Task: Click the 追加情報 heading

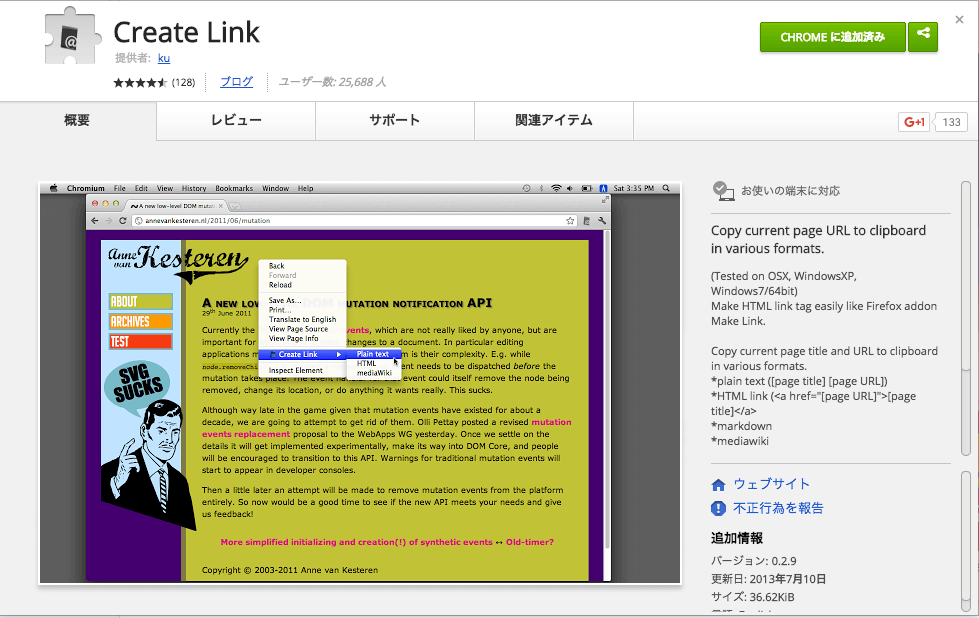Action: click(737, 538)
